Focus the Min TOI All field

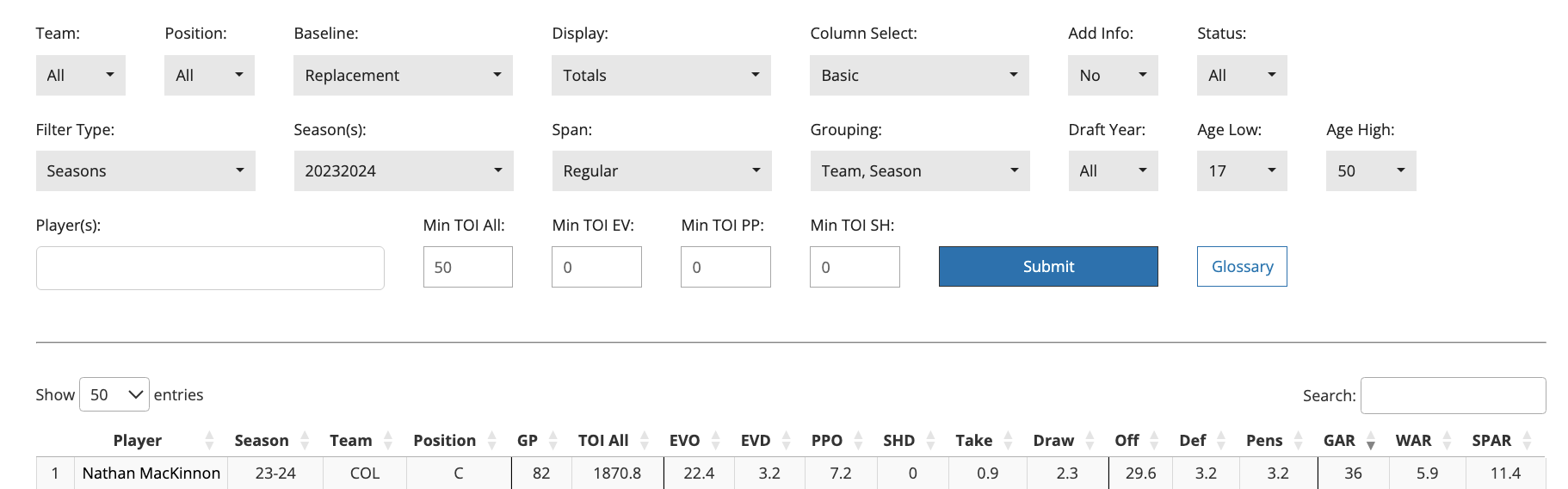467,267
